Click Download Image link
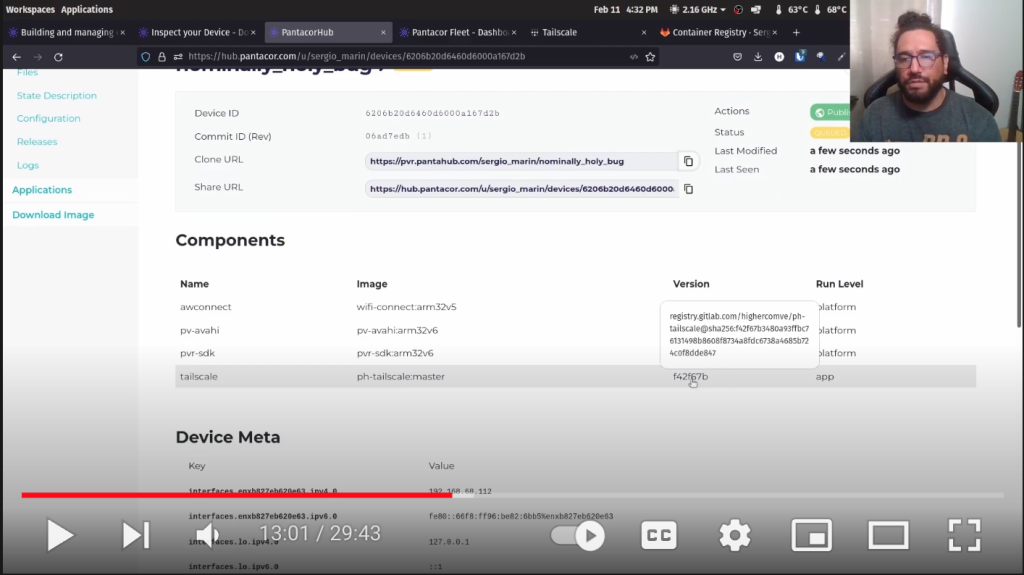1024x575 pixels. (53, 214)
